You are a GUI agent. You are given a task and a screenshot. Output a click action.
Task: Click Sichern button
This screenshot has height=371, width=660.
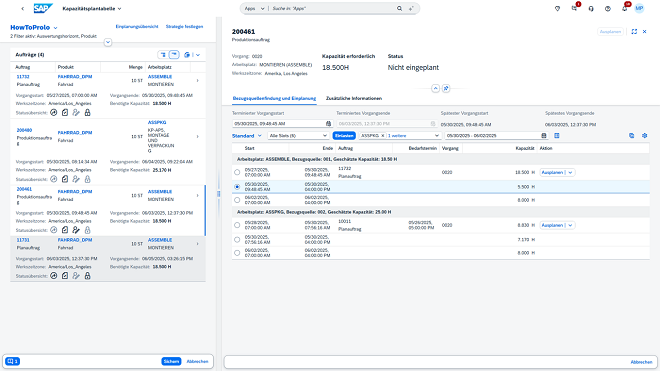[171, 361]
